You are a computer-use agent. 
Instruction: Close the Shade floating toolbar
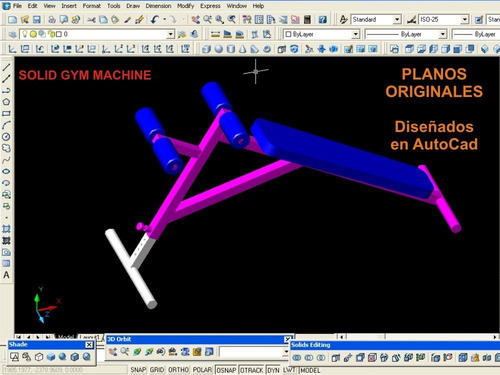click(x=89, y=345)
